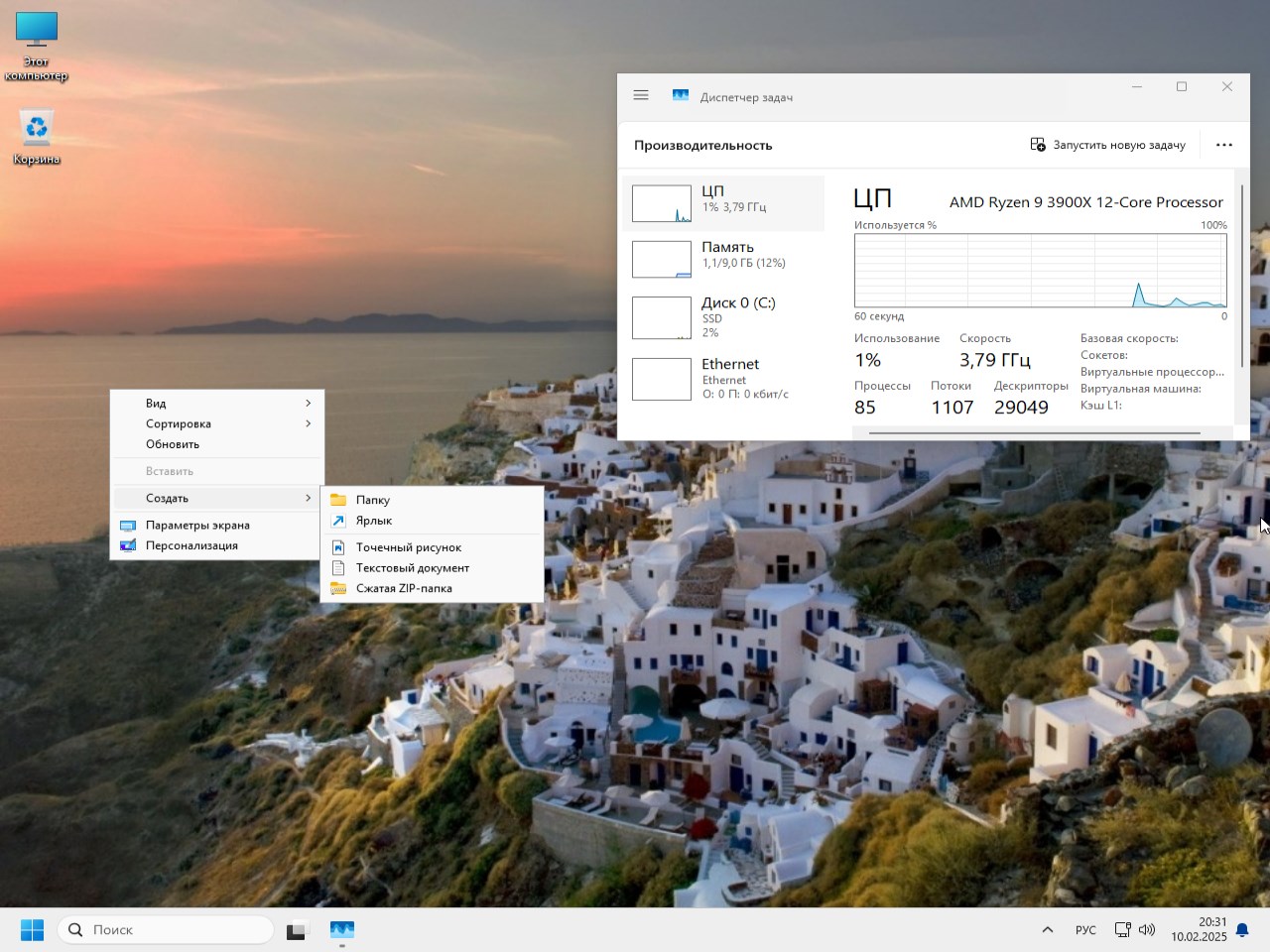Click the vertical scrollbar in Task Manager
This screenshot has height=952, width=1270.
click(1241, 275)
